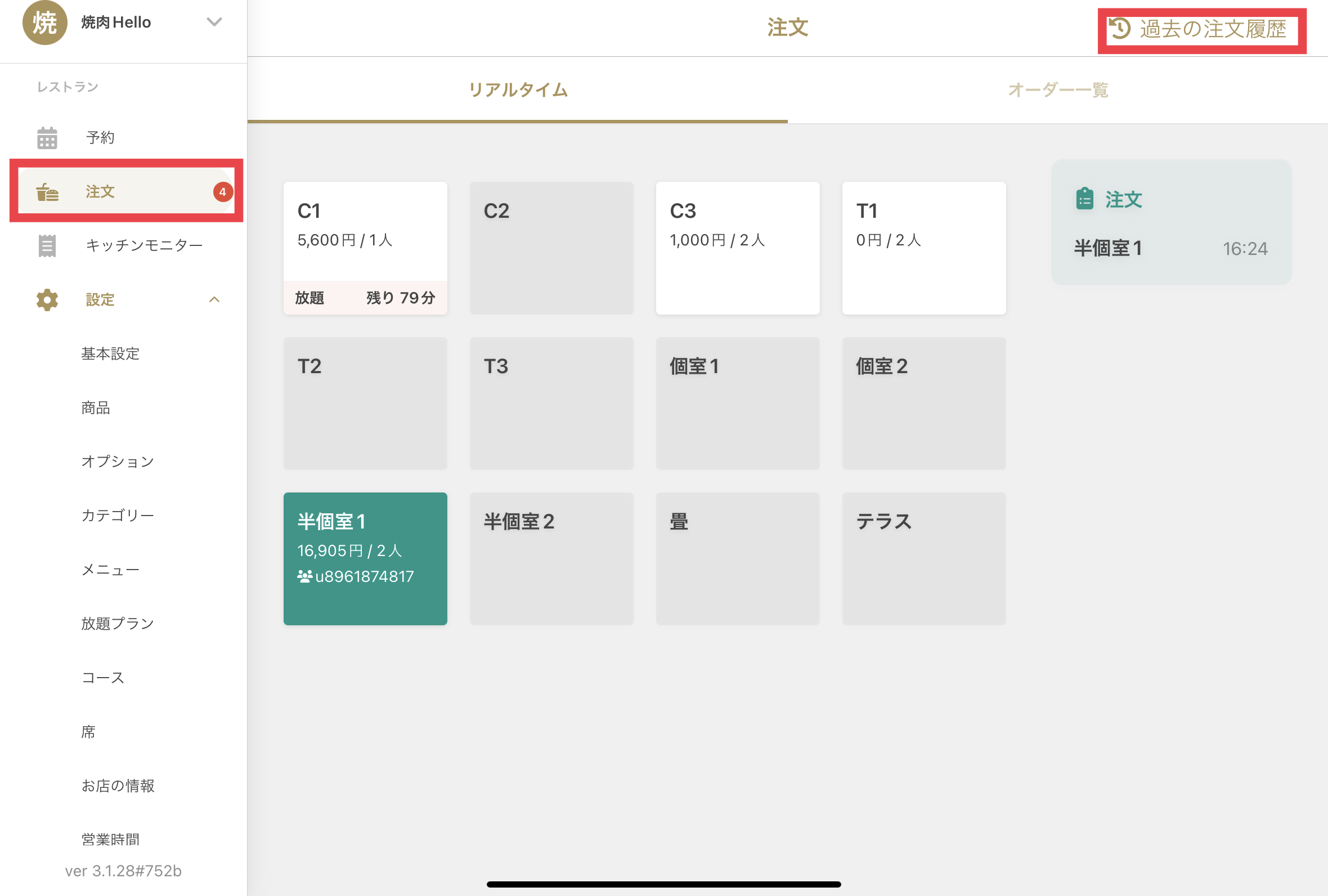
Task: Click the コース sidebar entry
Action: coord(102,677)
